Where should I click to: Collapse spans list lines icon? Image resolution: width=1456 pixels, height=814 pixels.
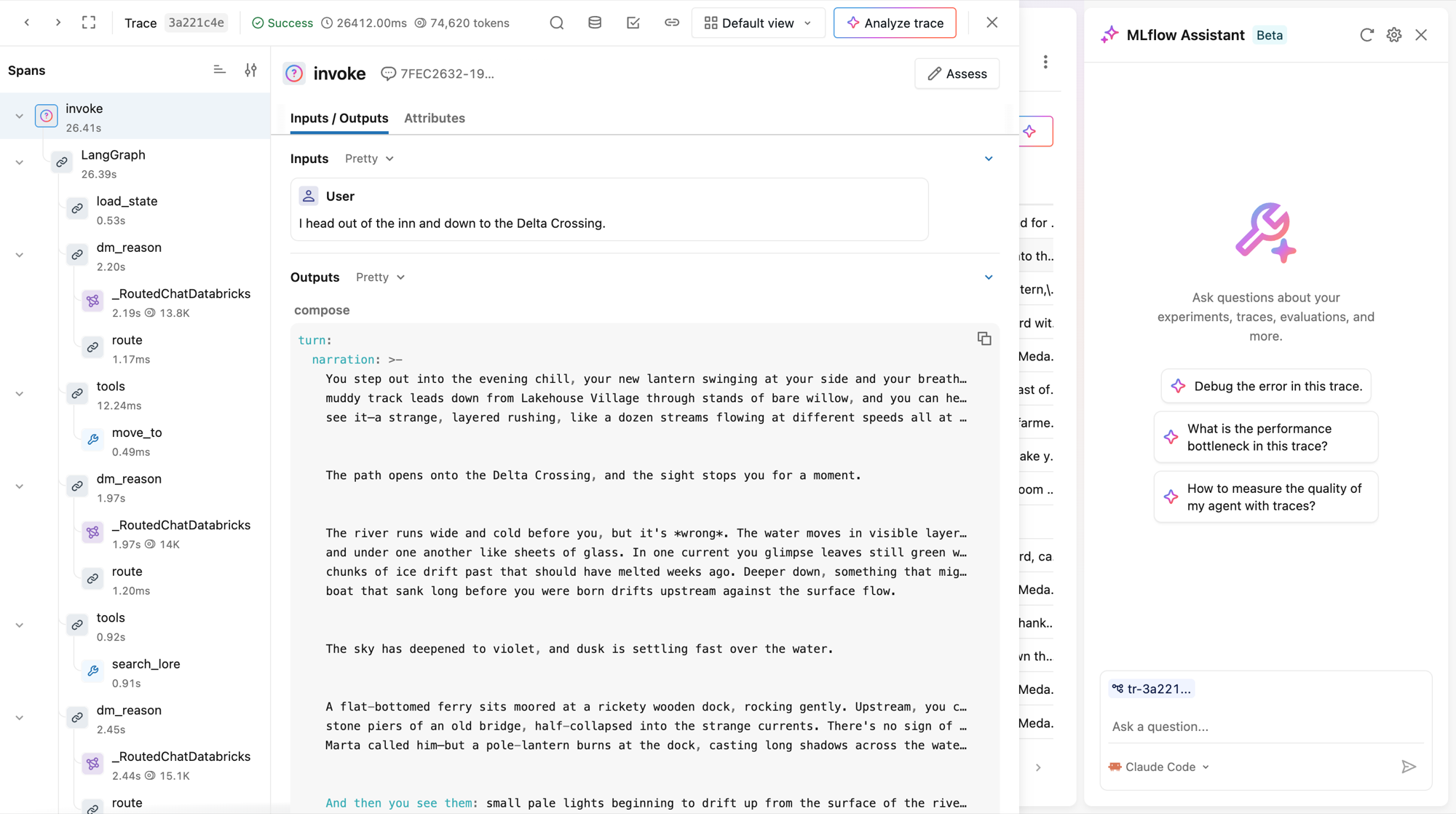click(x=219, y=70)
